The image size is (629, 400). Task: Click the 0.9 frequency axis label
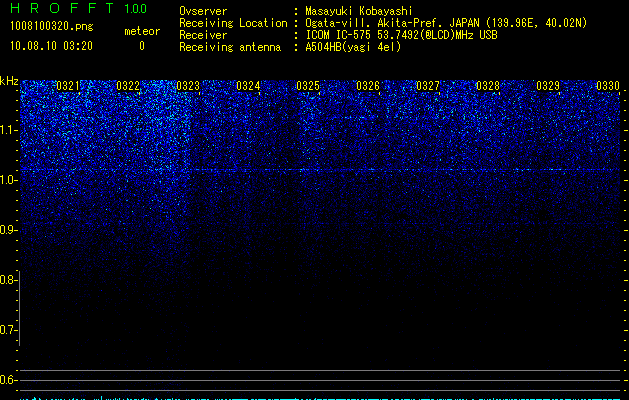7,230
